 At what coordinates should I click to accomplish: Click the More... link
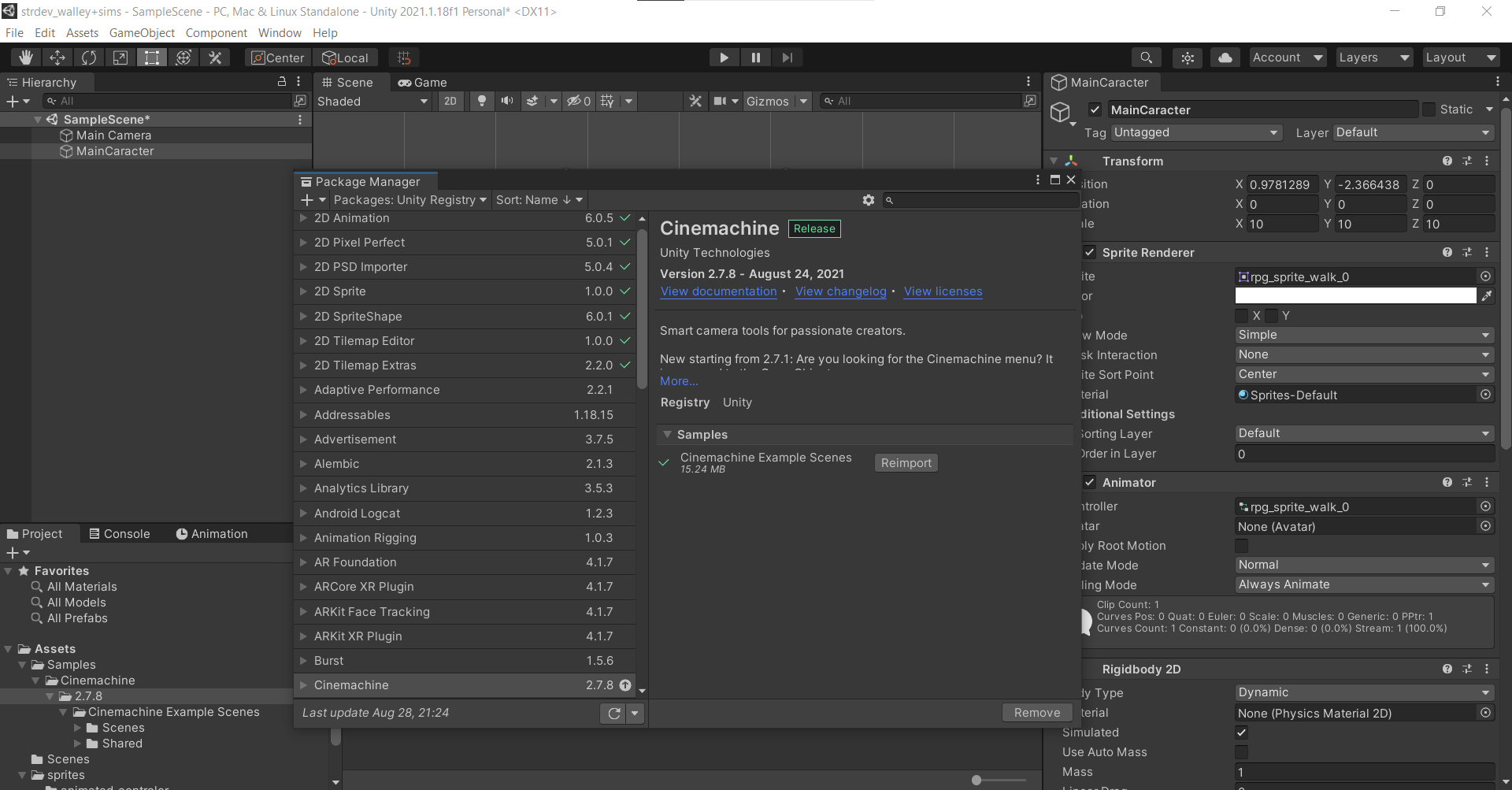(x=679, y=381)
